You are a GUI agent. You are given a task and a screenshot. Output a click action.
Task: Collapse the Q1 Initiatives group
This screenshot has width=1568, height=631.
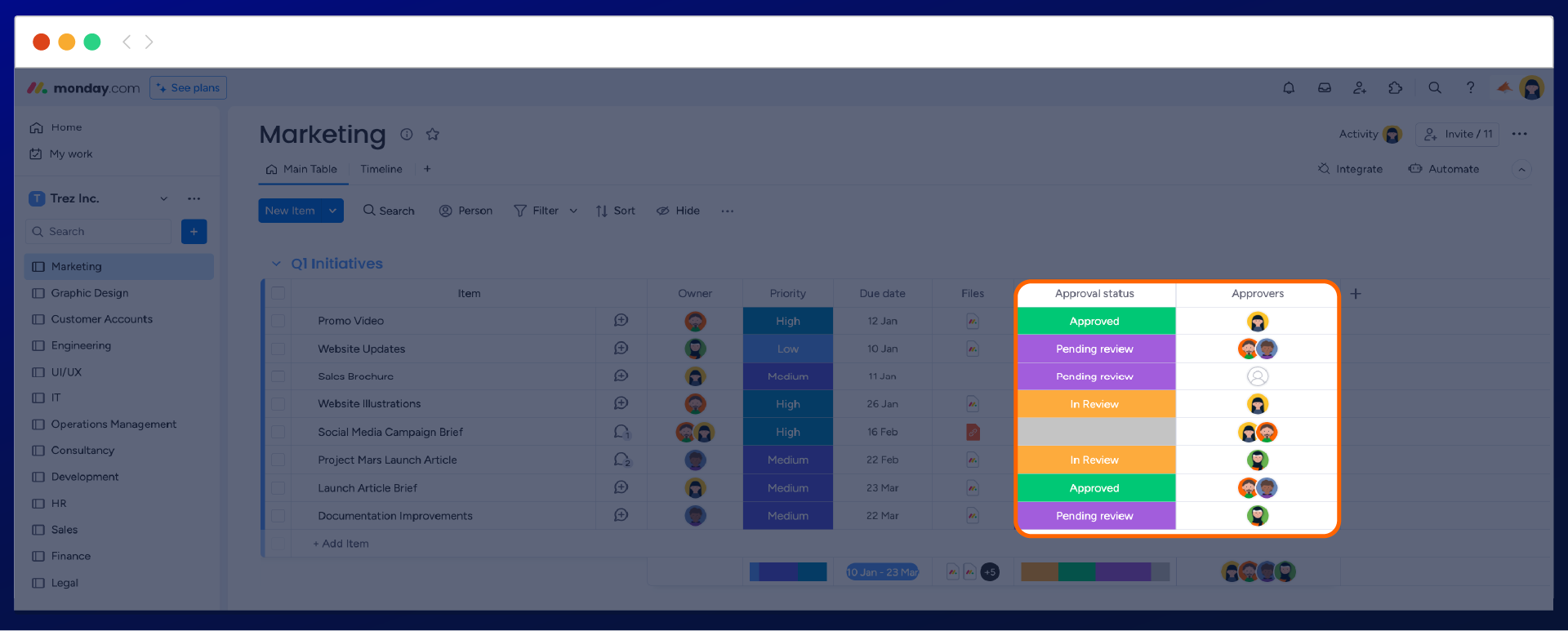276,264
